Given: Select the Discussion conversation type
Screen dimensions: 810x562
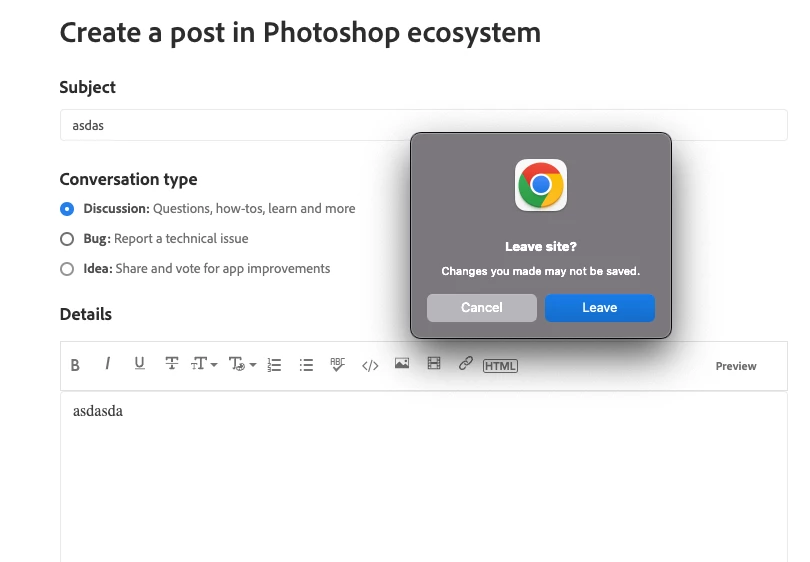Looking at the screenshot, I should click(67, 209).
